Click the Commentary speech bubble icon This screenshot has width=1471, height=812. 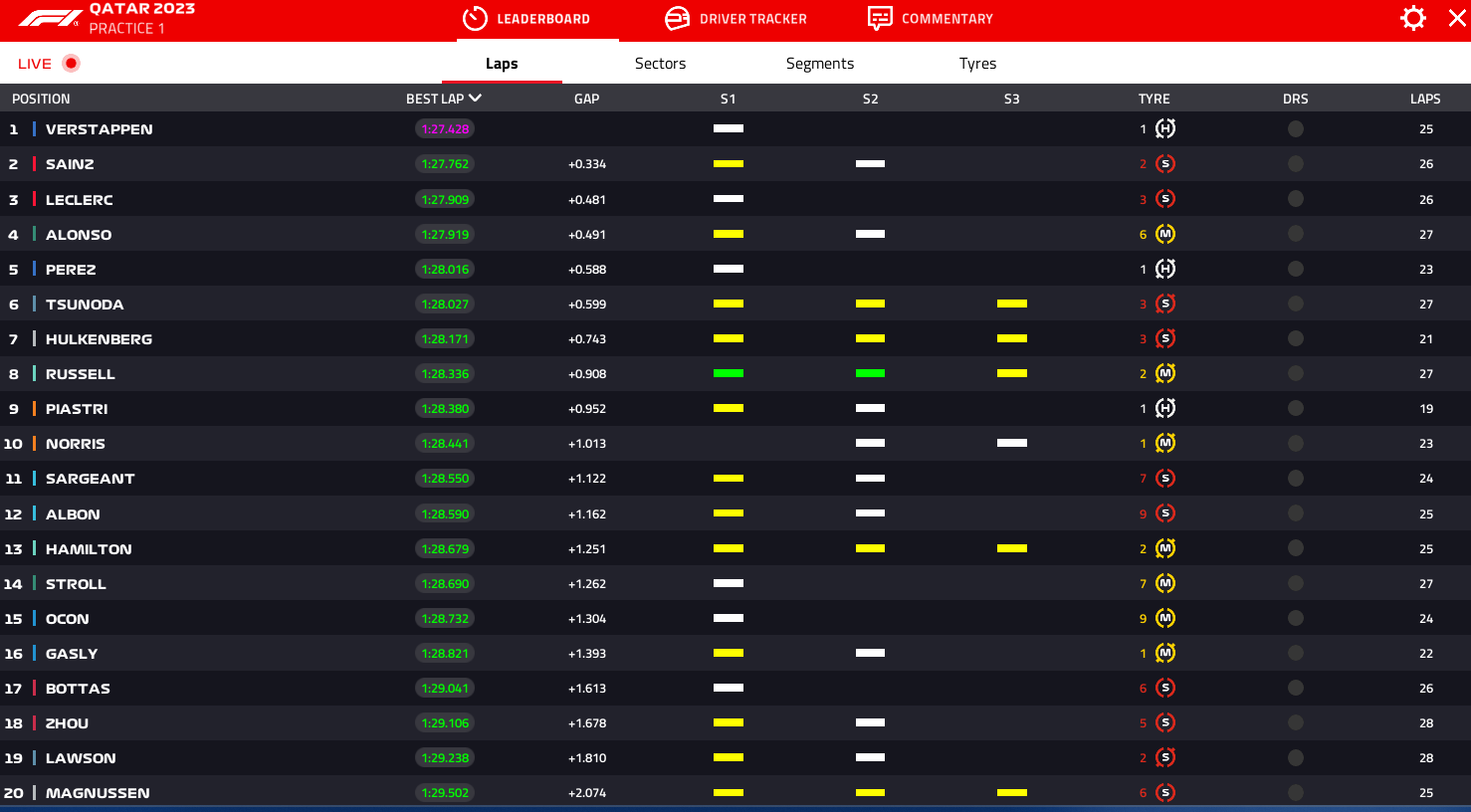click(x=880, y=19)
